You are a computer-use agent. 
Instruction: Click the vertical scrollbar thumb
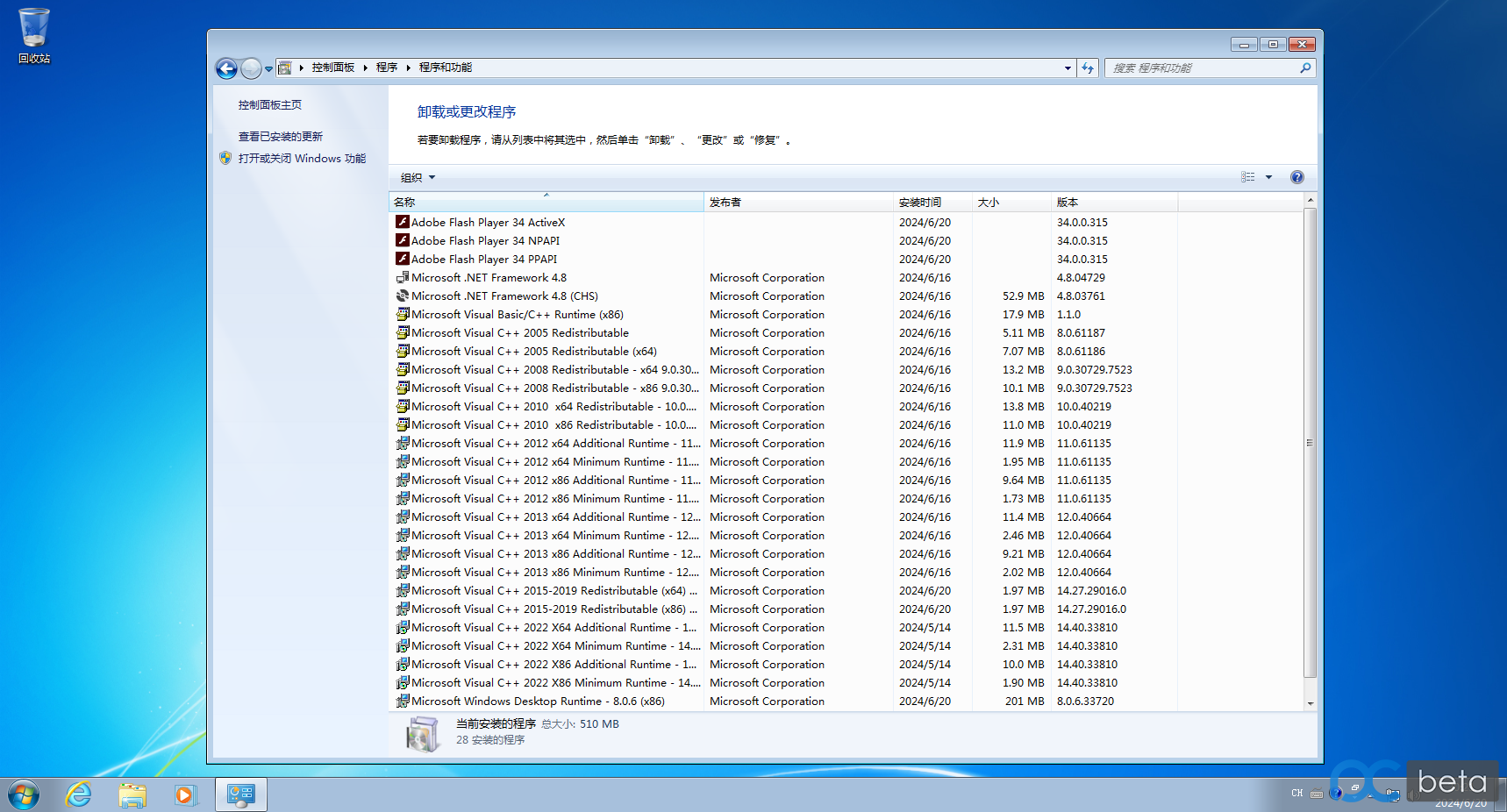tap(1310, 443)
